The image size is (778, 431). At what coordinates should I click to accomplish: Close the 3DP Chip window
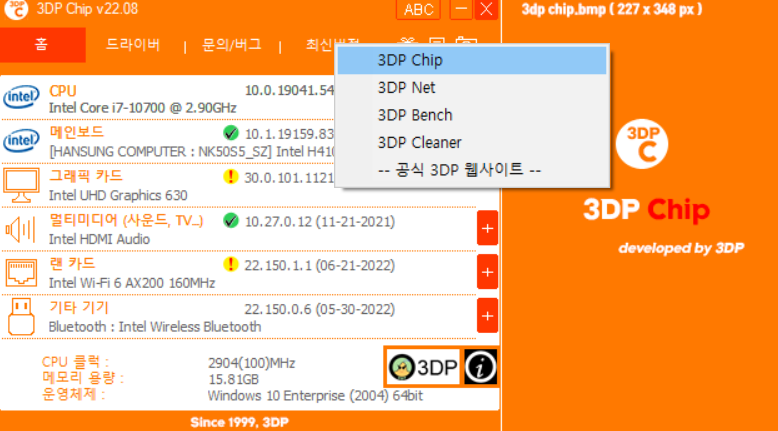[x=486, y=9]
